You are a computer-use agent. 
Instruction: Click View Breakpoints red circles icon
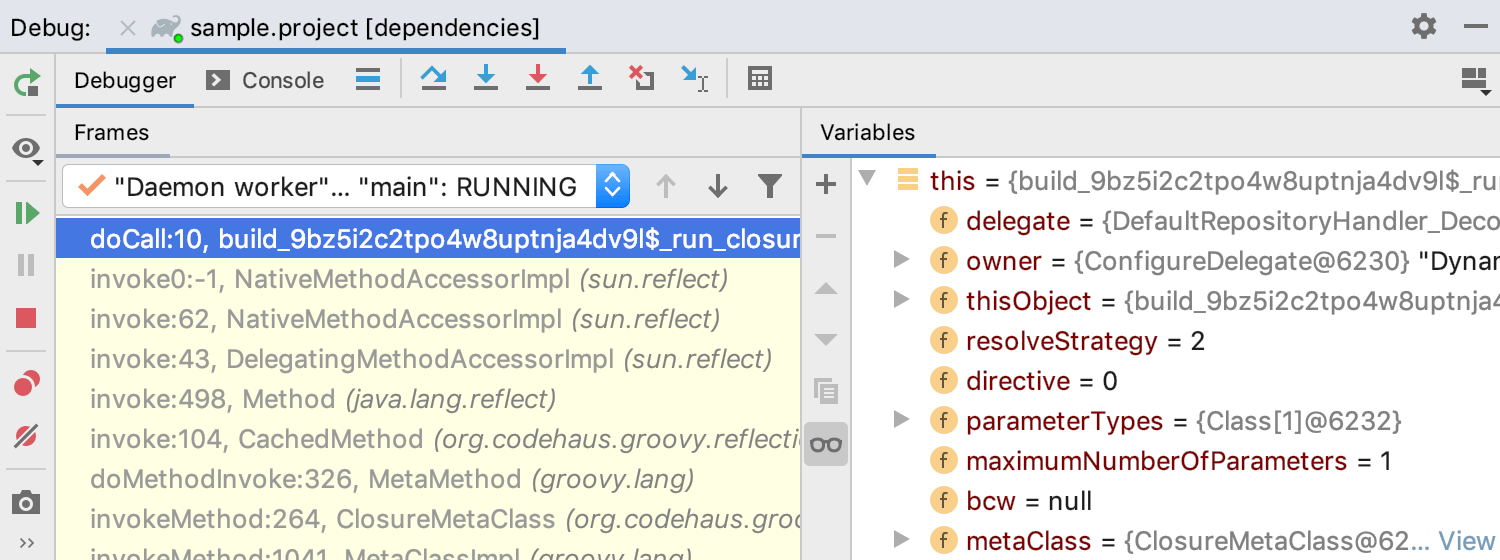click(27, 383)
